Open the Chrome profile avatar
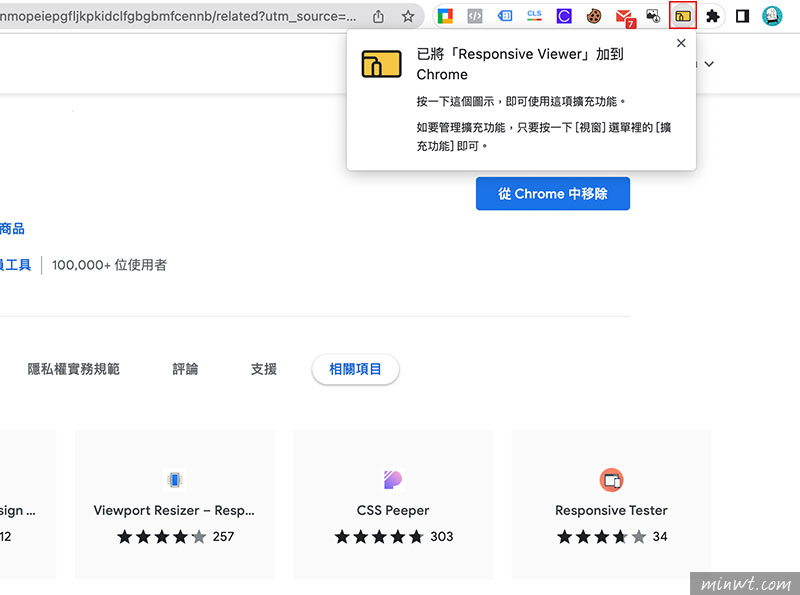Screen dimensions: 800x595 [772, 16]
